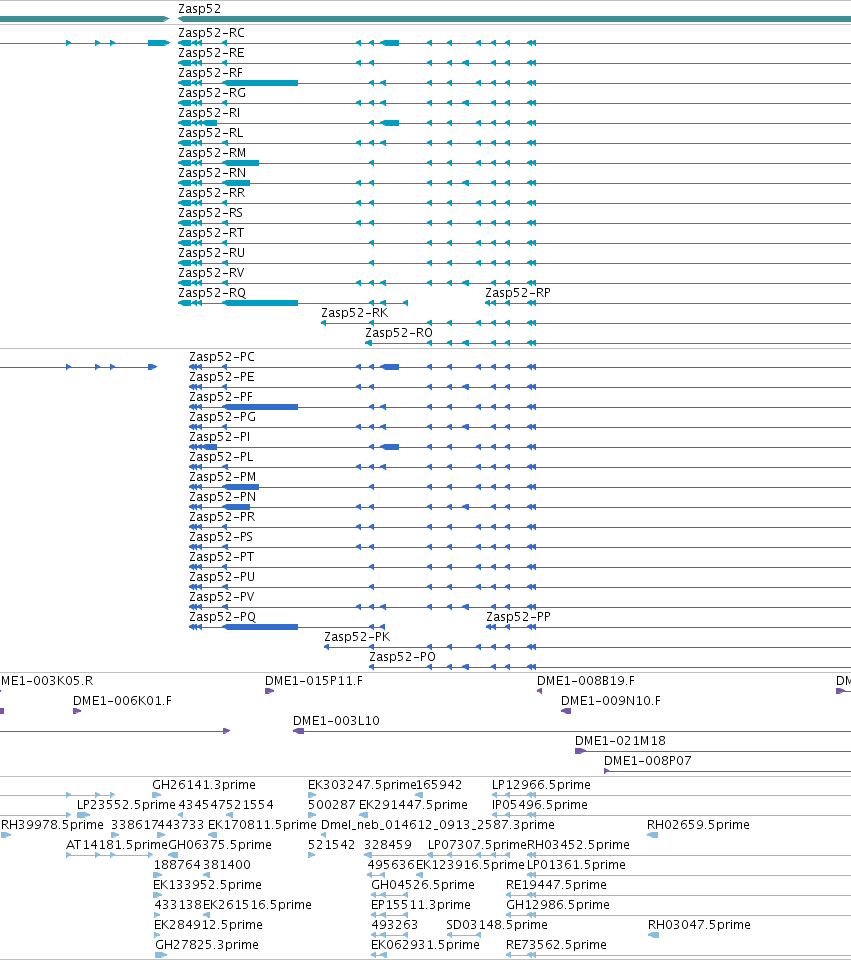Click the IP05496.5prime EST label
This screenshot has width=851, height=960.
(x=539, y=805)
